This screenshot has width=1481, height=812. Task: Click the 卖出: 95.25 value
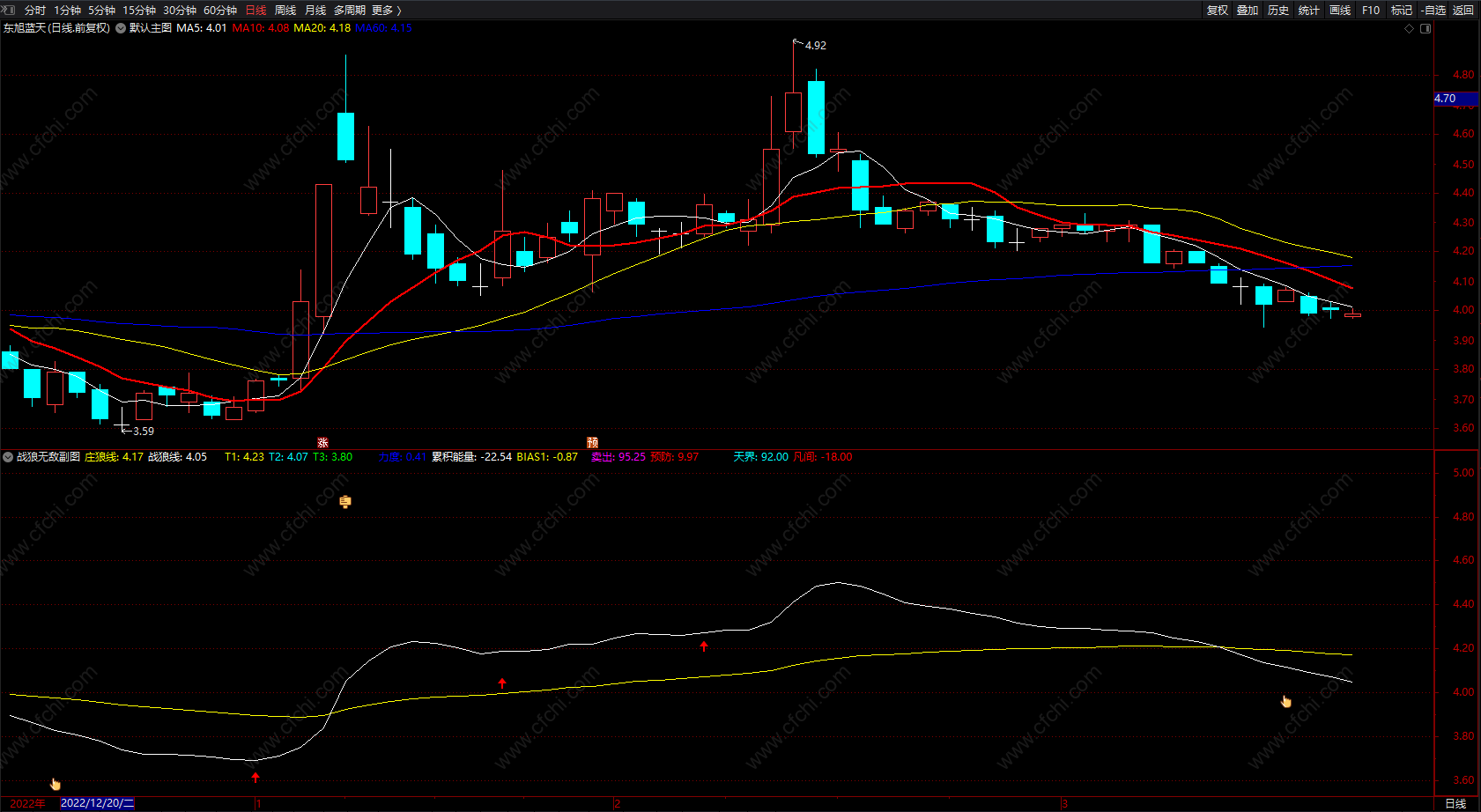618,457
